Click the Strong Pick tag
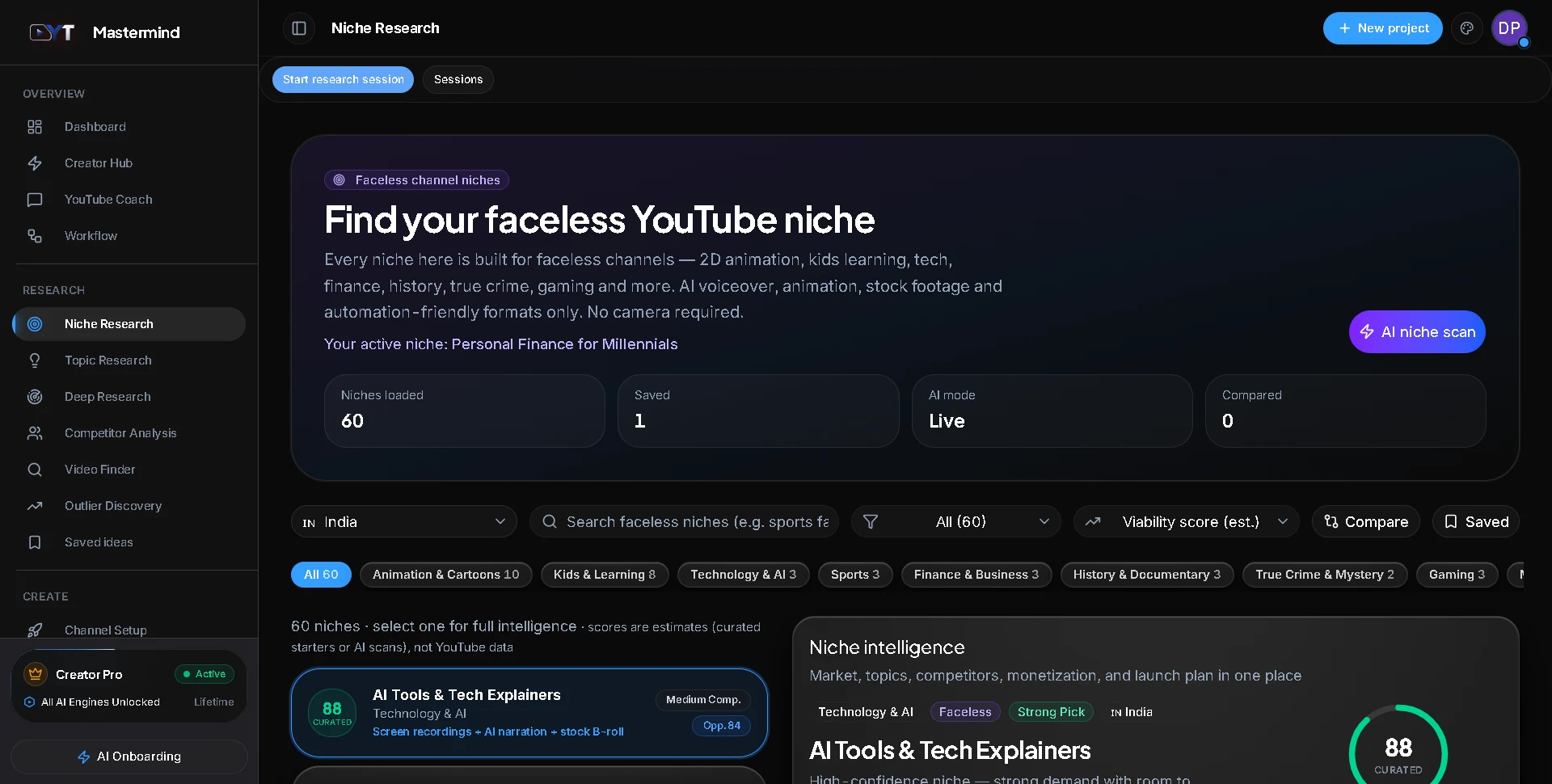 point(1051,712)
